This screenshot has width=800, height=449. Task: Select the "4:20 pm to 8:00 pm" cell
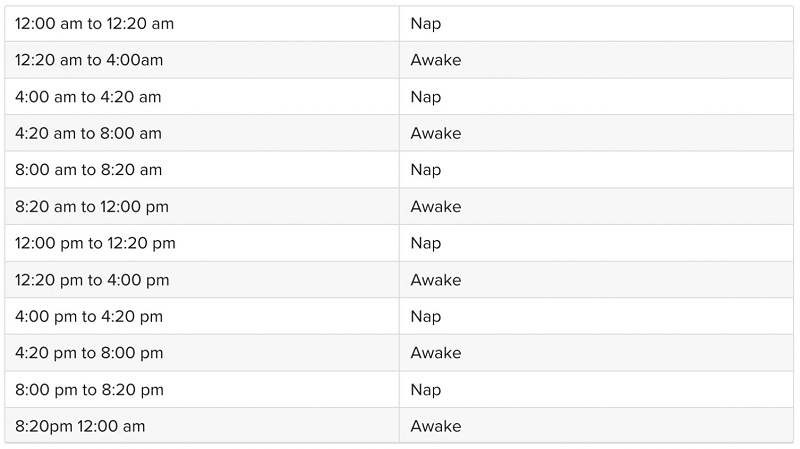[89, 353]
